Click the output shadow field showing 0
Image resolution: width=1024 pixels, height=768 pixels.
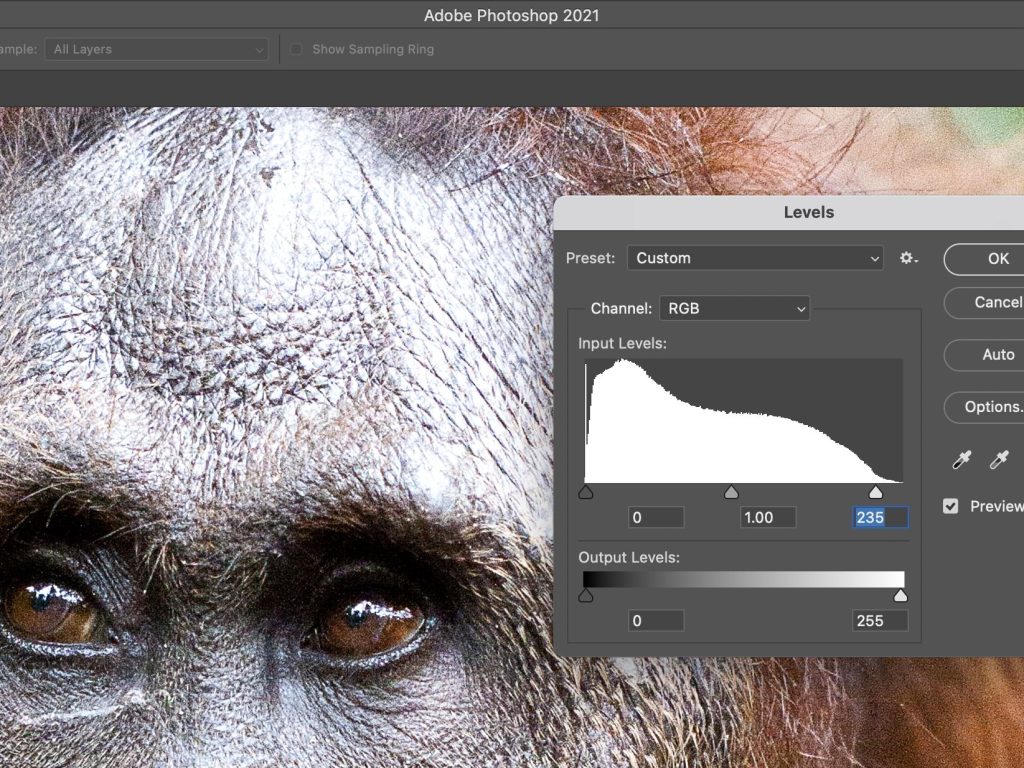[x=656, y=620]
